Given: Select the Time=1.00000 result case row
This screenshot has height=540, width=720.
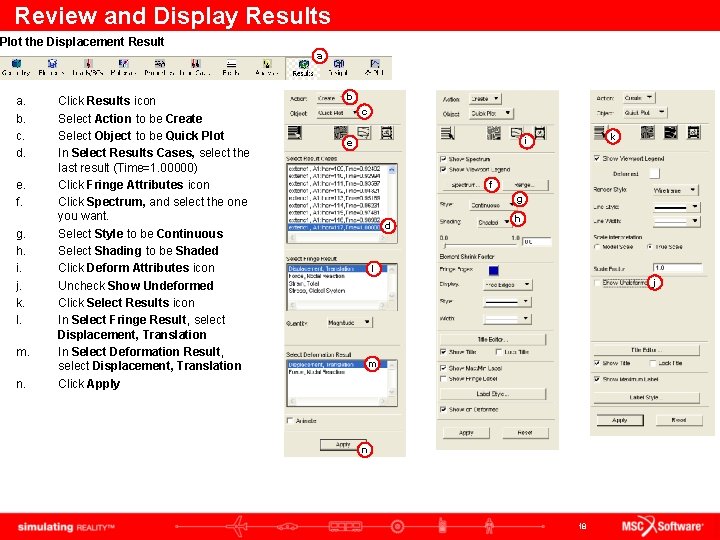Looking at the screenshot, I should pos(338,227).
